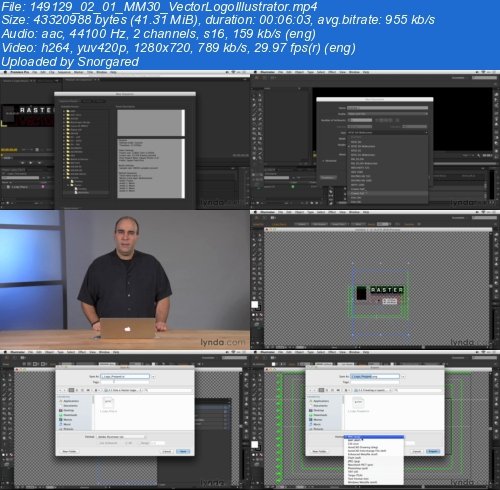Open folder path dropdown in Export dialog
The width and height of the screenshot is (500, 490).
click(373, 390)
